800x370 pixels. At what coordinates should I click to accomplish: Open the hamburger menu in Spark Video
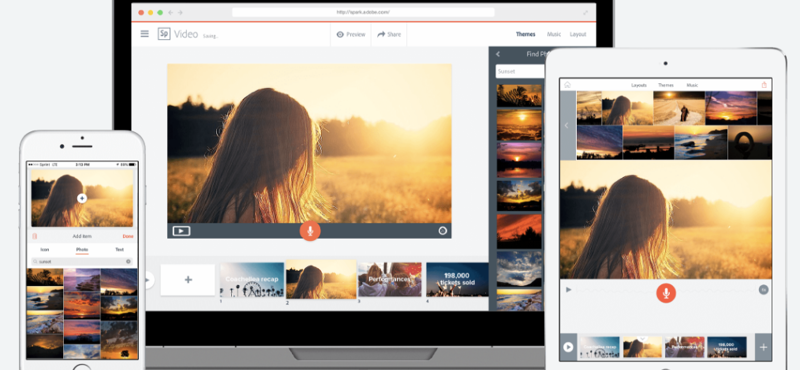click(x=145, y=34)
